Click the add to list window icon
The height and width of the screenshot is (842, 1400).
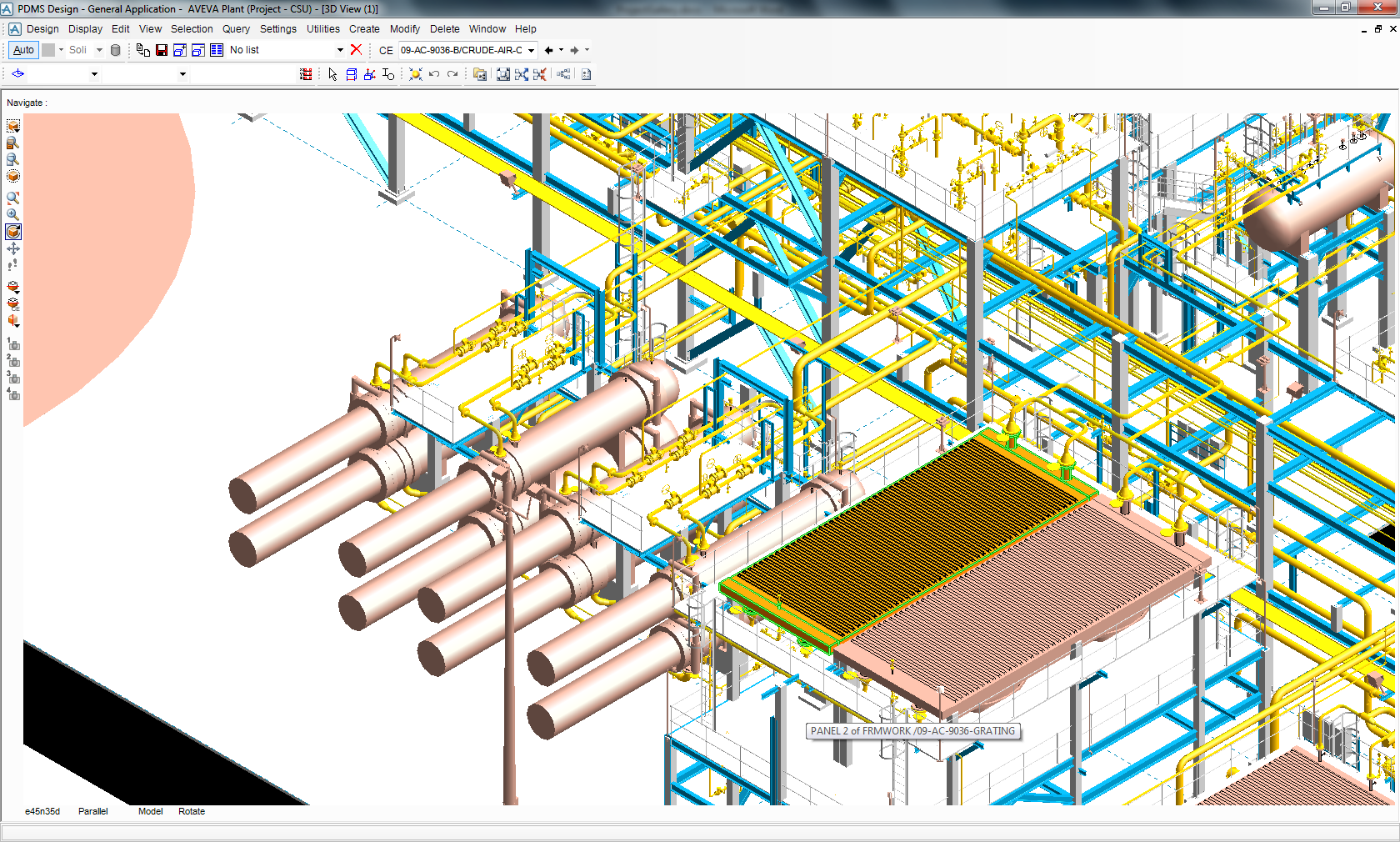click(180, 50)
